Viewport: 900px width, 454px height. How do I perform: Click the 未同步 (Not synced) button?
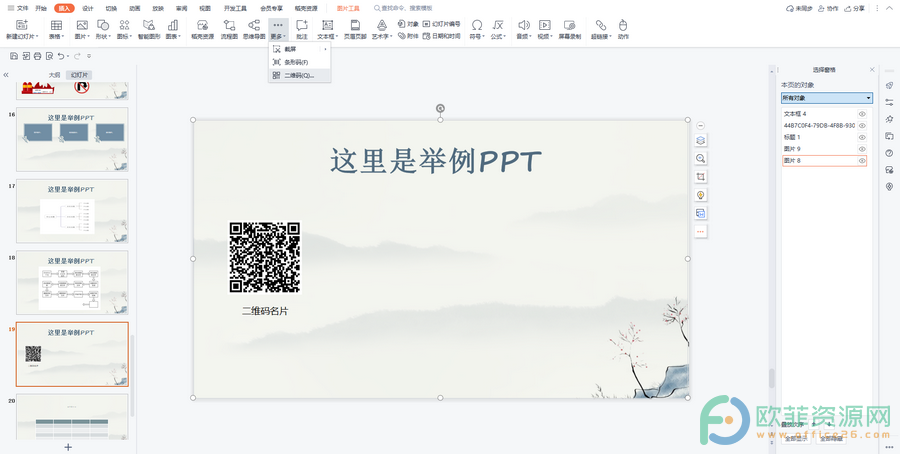799,9
